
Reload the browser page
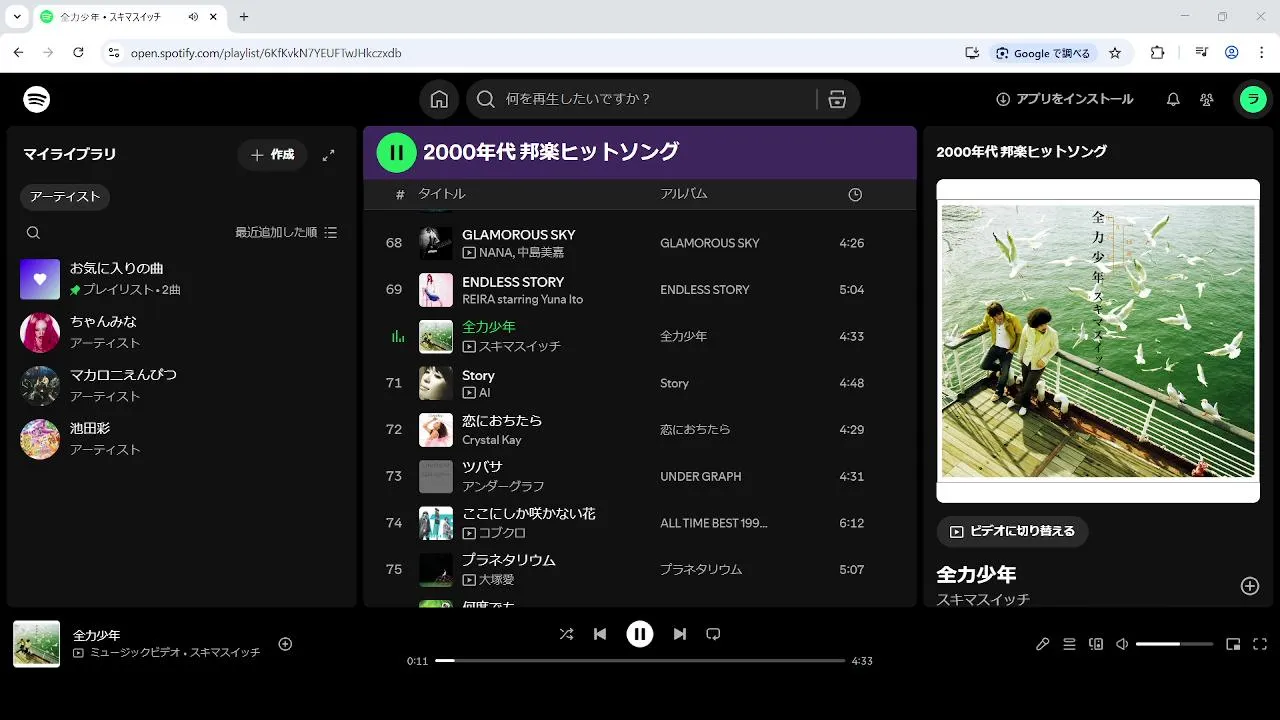coord(78,53)
